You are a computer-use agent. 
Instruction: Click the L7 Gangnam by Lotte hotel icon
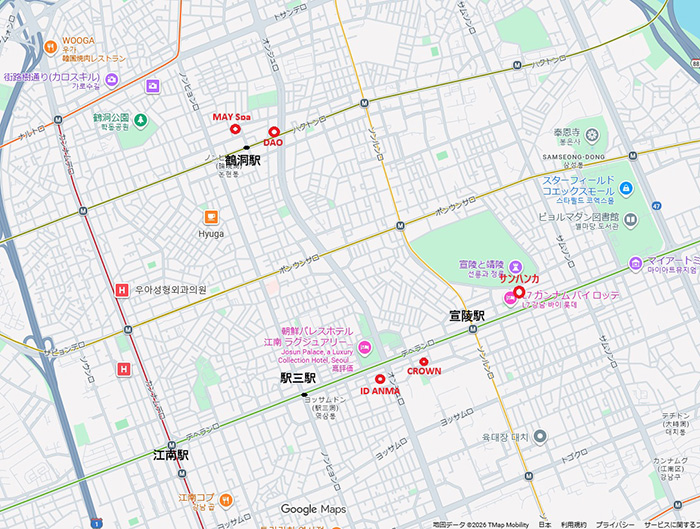pyautogui.click(x=509, y=298)
